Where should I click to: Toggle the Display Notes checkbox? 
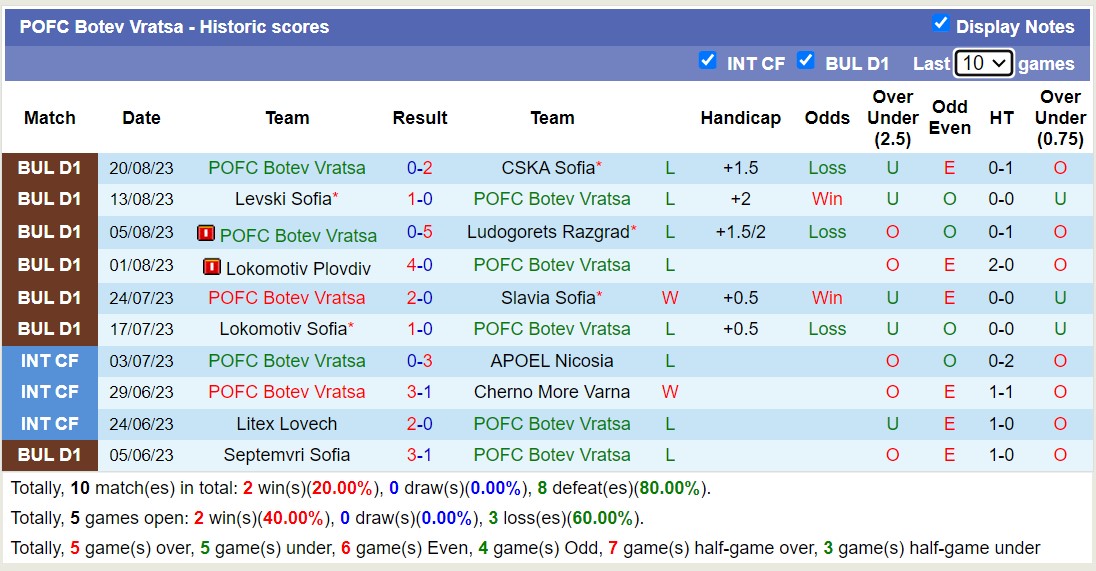point(940,24)
